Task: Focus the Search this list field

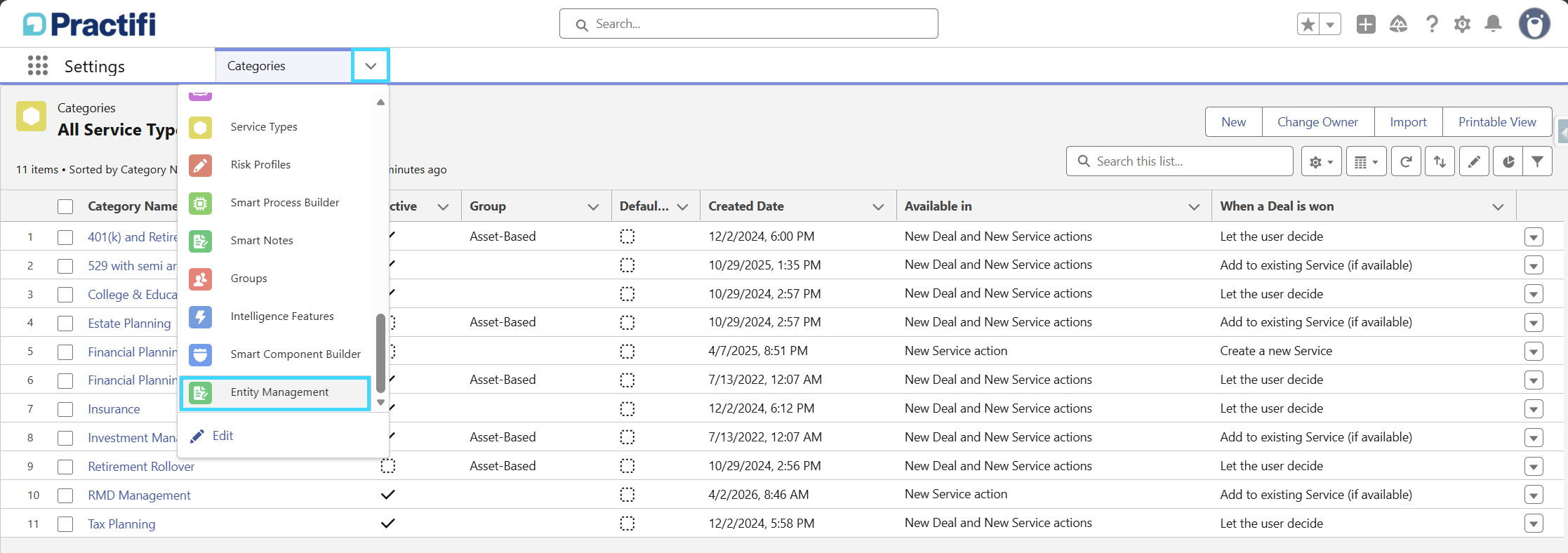Action: click(x=1179, y=161)
